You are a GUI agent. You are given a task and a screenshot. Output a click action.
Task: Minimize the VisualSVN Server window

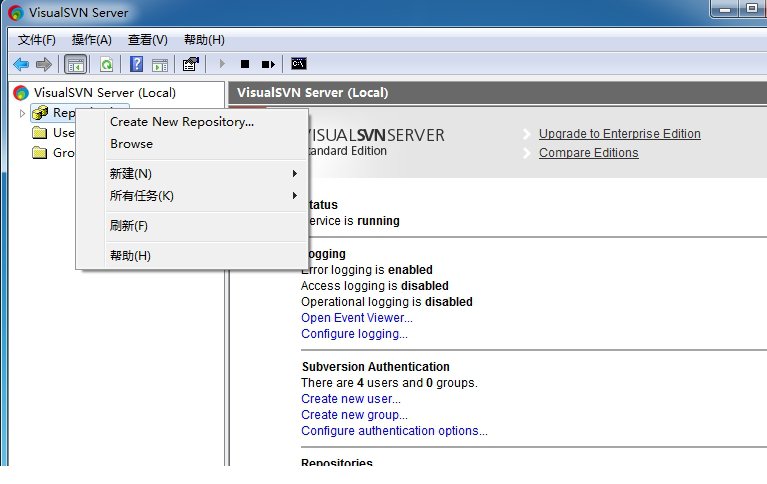point(725,9)
